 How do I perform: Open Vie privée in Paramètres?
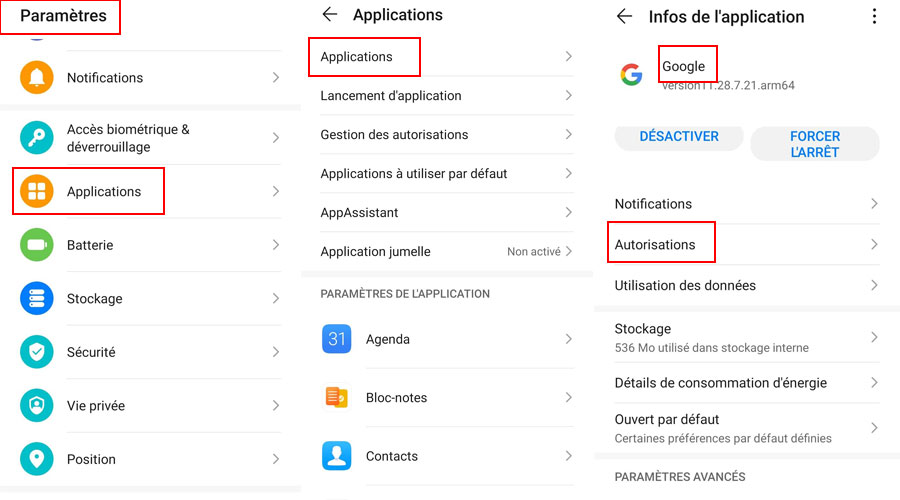coord(96,406)
